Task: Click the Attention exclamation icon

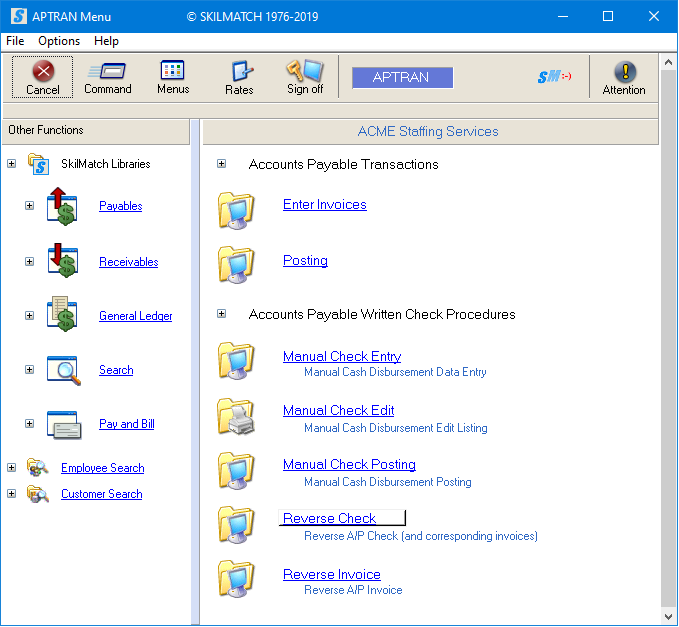Action: [x=625, y=71]
